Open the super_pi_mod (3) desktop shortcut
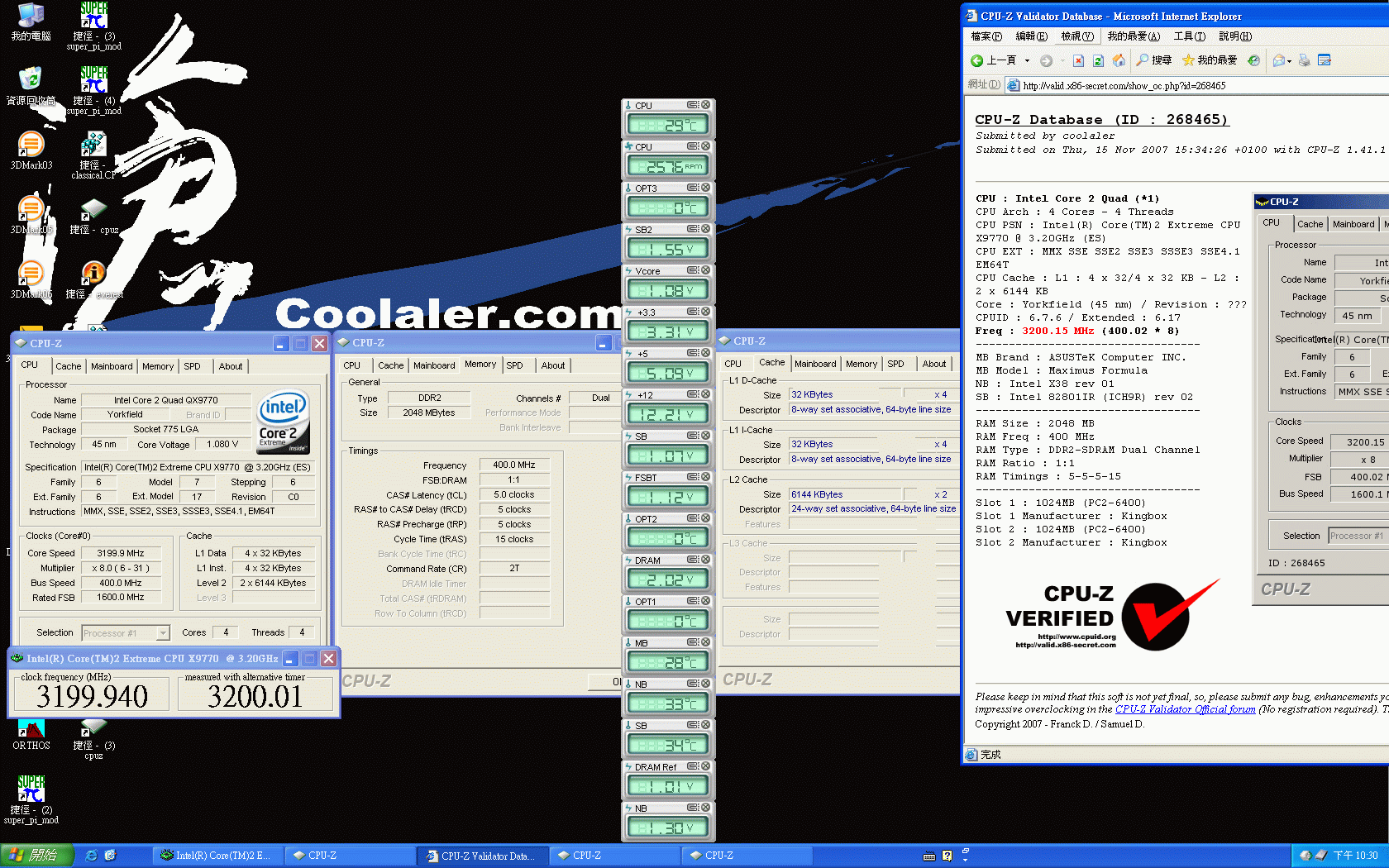1389x868 pixels. point(94,26)
